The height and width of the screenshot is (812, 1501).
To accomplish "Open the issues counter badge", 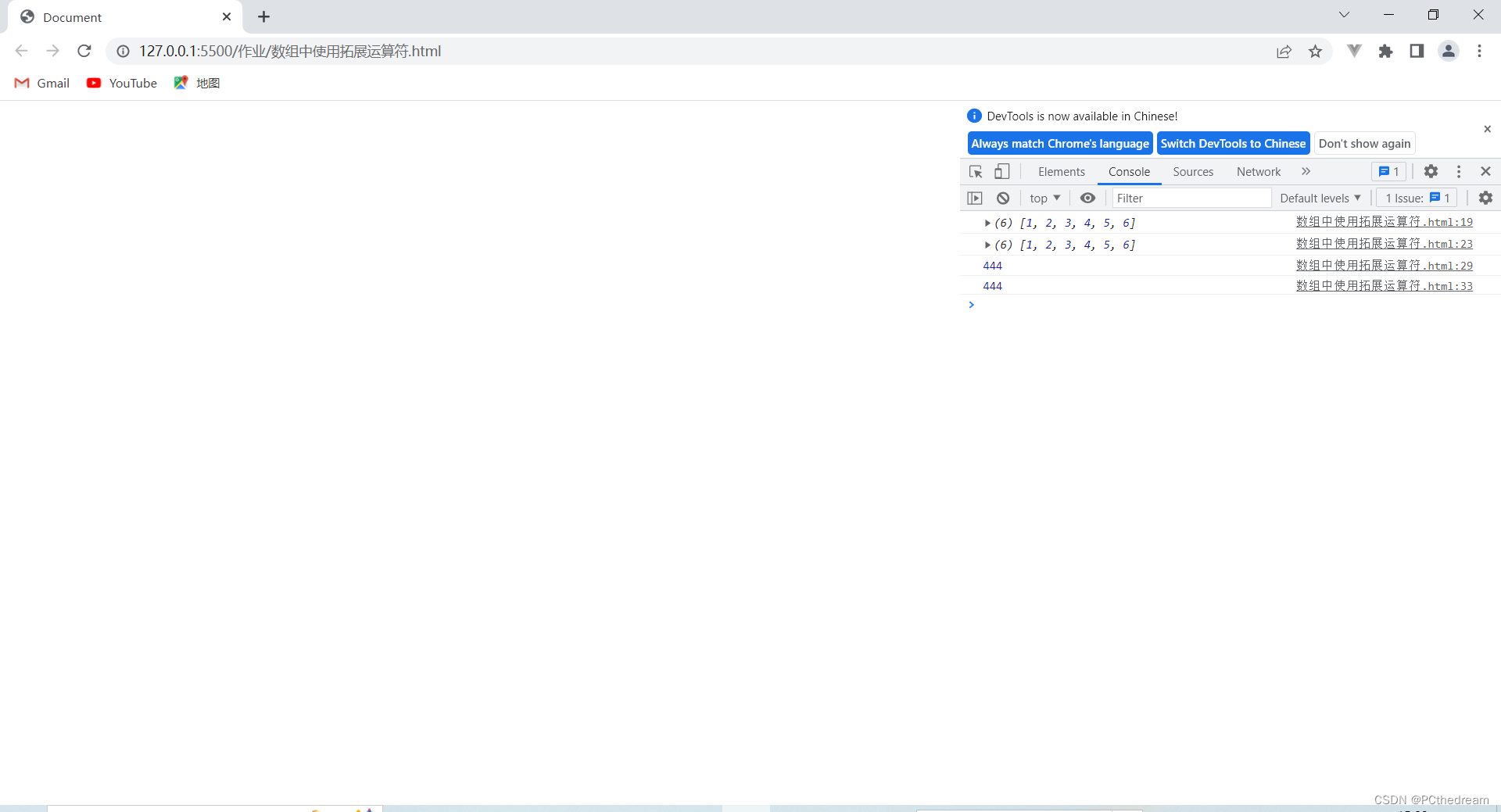I will (1388, 171).
